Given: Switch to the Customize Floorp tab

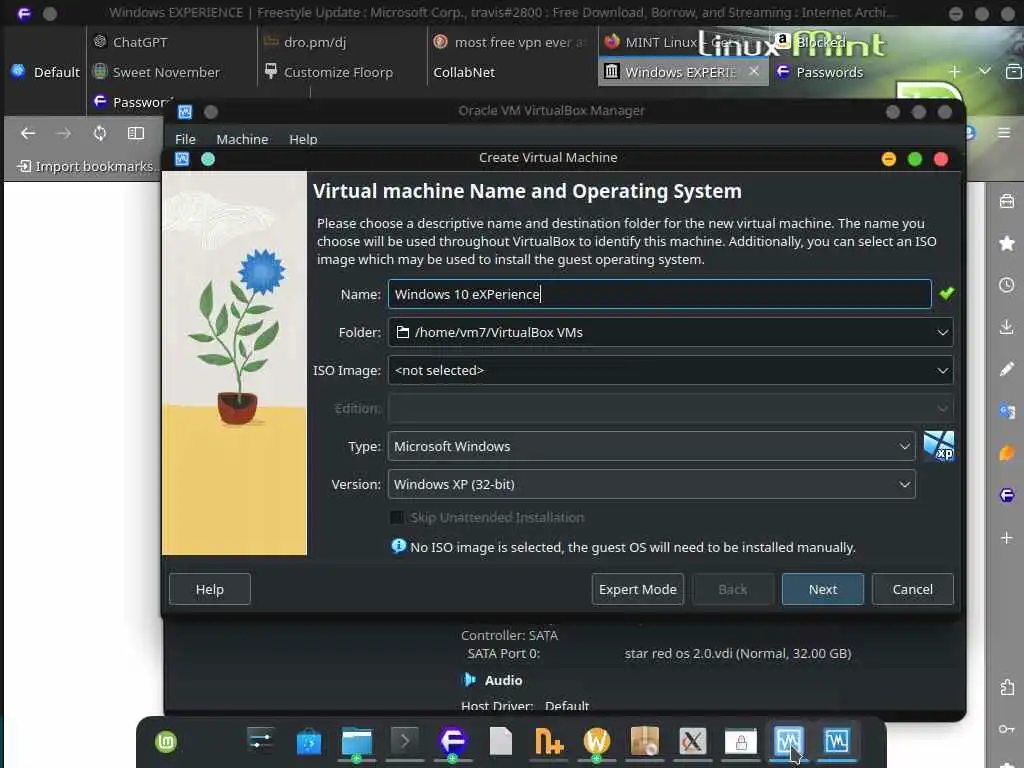Looking at the screenshot, I should coord(340,72).
